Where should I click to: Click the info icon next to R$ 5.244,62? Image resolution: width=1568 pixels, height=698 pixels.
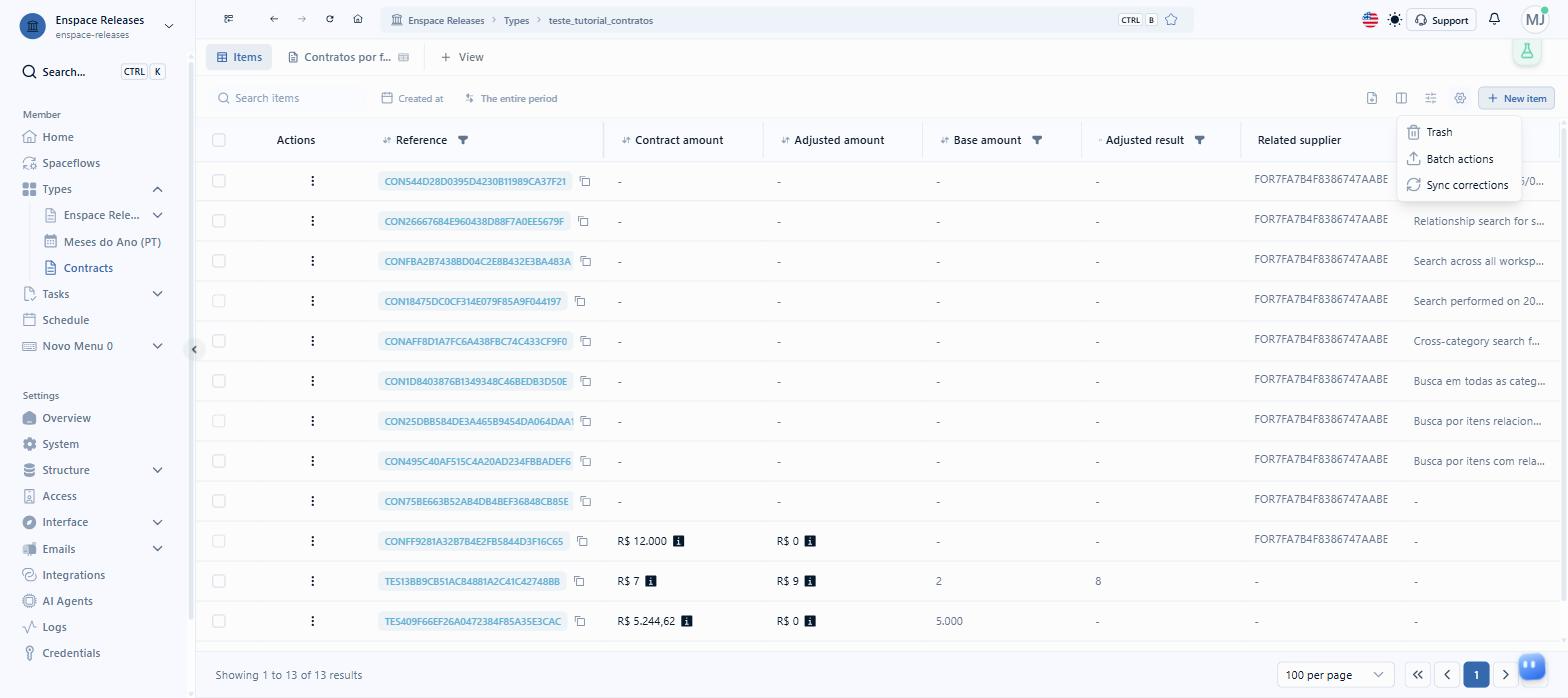pos(687,621)
